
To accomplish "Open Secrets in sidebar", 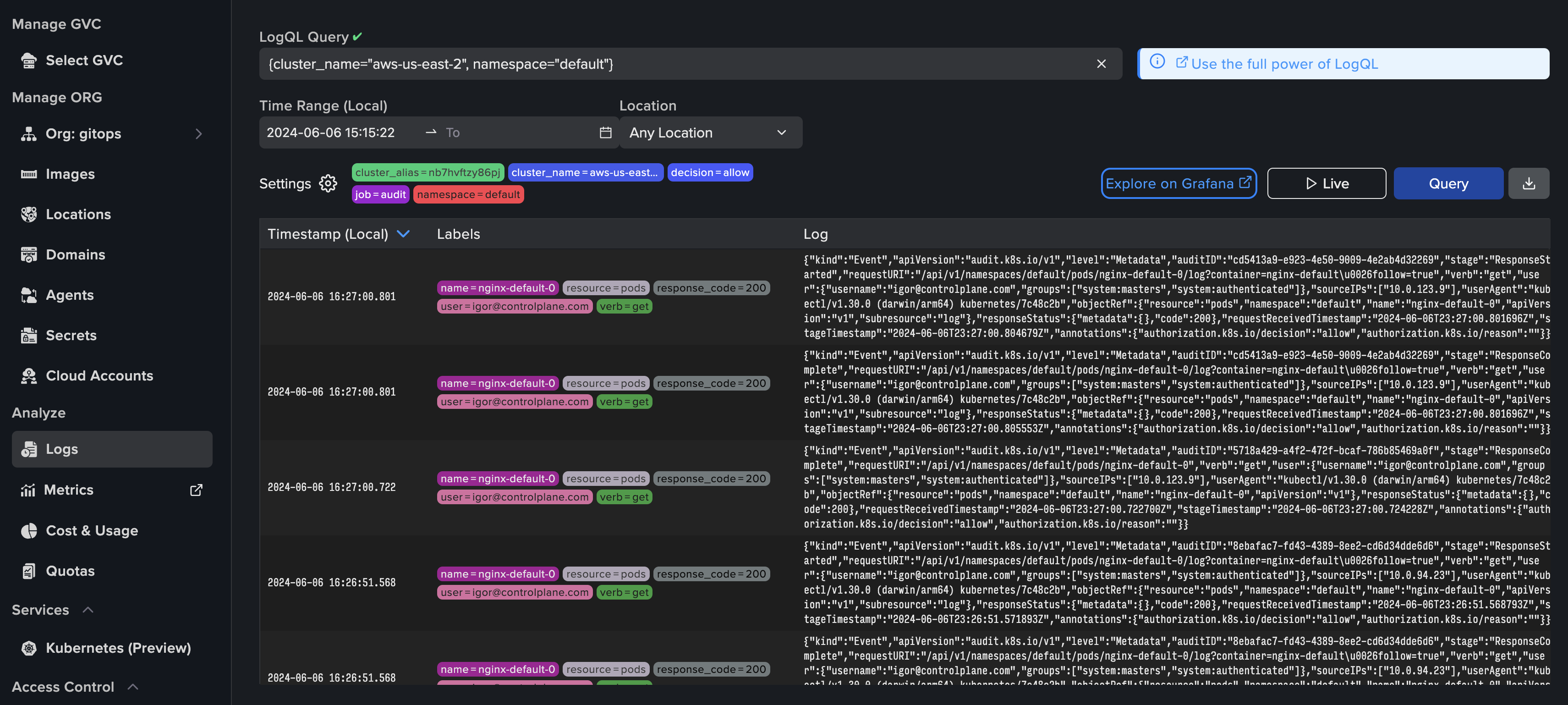I will (71, 336).
